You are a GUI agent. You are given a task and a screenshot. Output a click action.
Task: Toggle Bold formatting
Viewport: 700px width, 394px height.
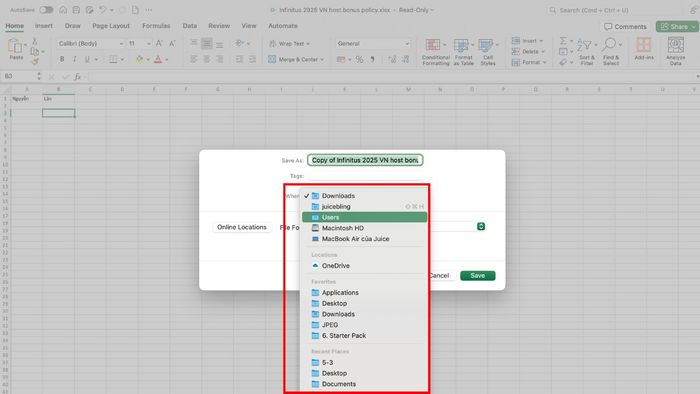pyautogui.click(x=62, y=59)
